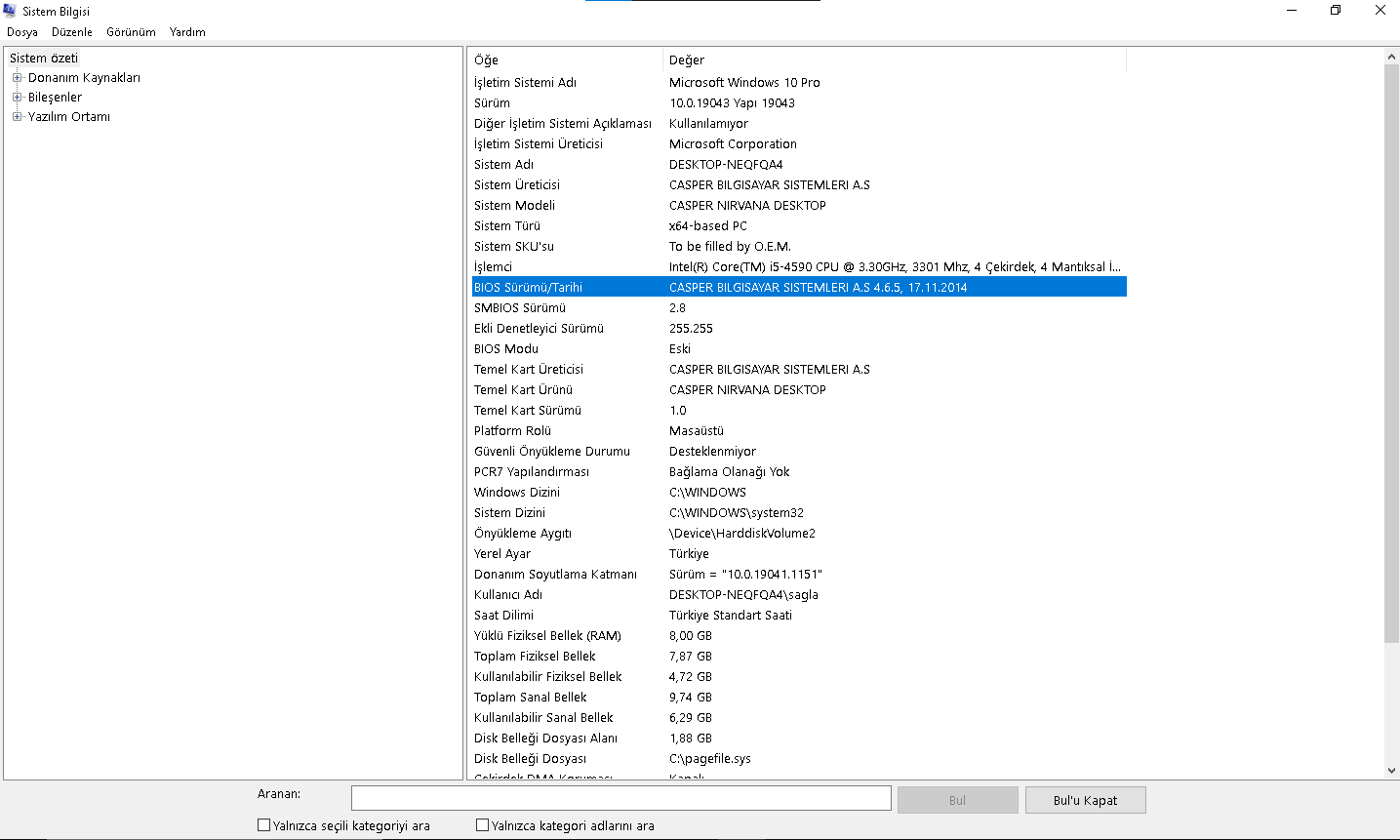
Task: Select the Toplam Fiziksel Bellek row
Action: pyautogui.click(x=799, y=657)
